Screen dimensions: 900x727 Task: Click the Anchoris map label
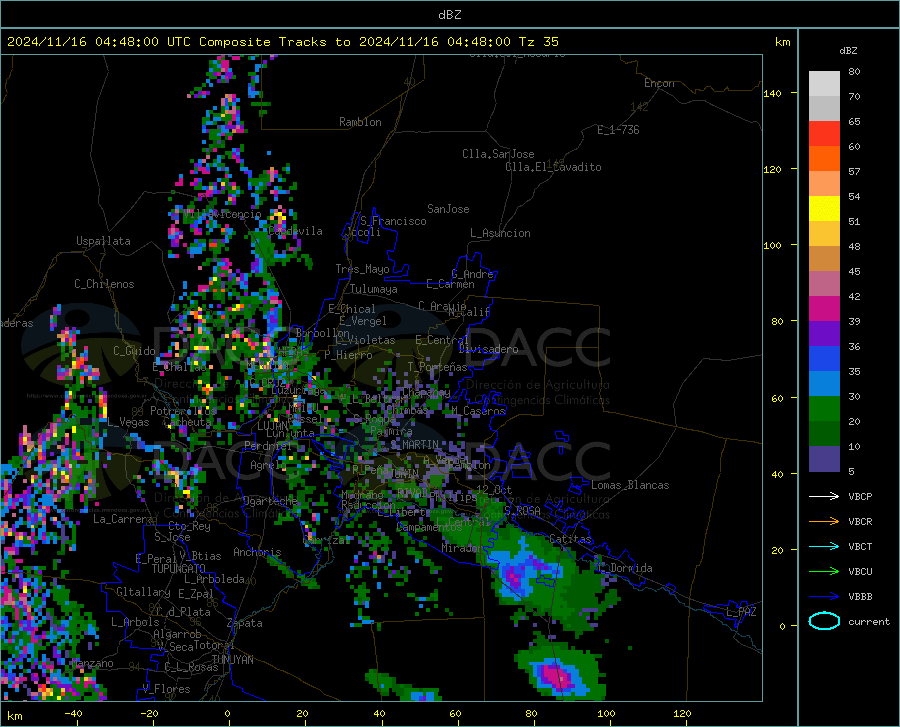click(257, 552)
